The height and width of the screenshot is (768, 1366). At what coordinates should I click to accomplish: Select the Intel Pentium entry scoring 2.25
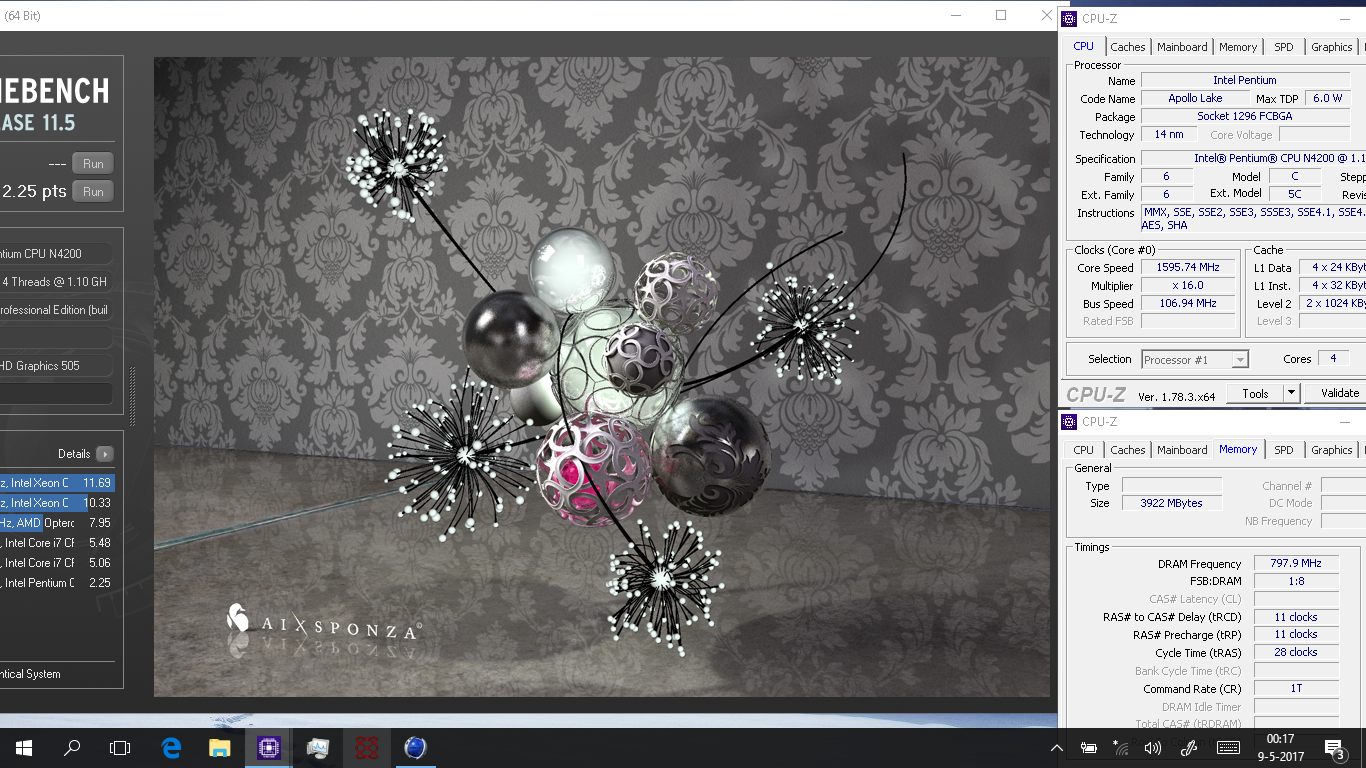(x=57, y=583)
